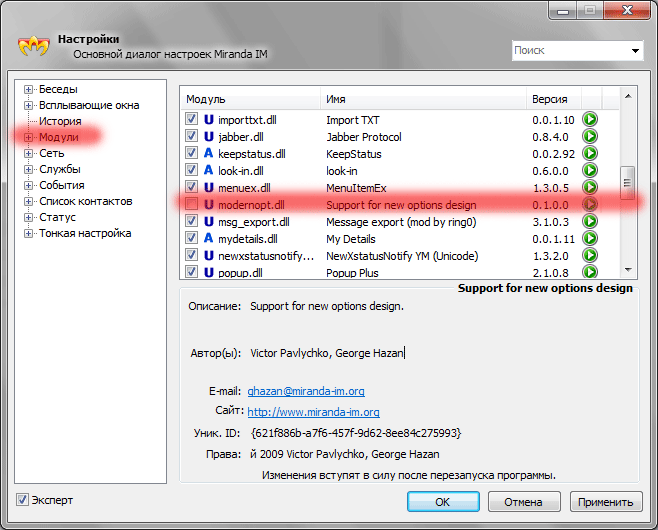658x530 pixels.
Task: Select the Unique ID GUID text
Action: pyautogui.click(x=355, y=433)
